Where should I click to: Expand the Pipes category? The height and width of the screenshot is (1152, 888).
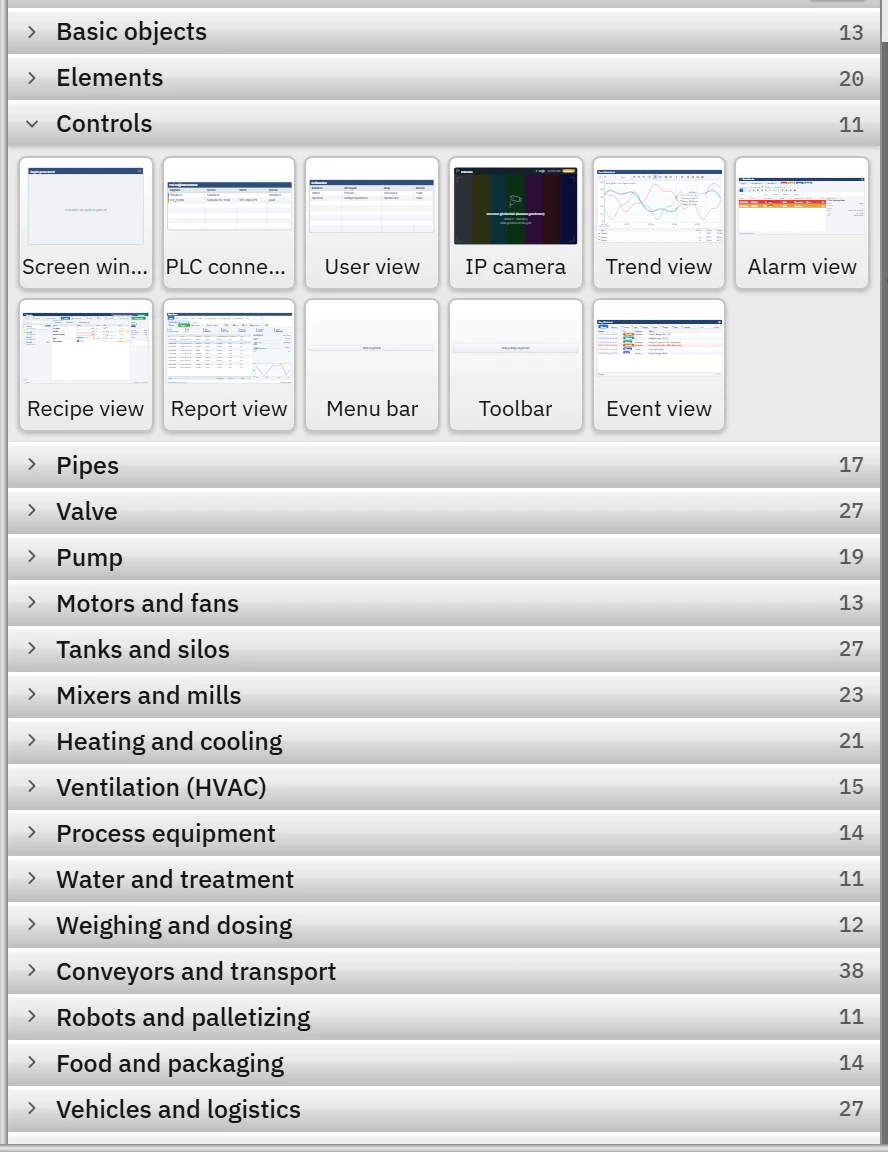pos(444,465)
